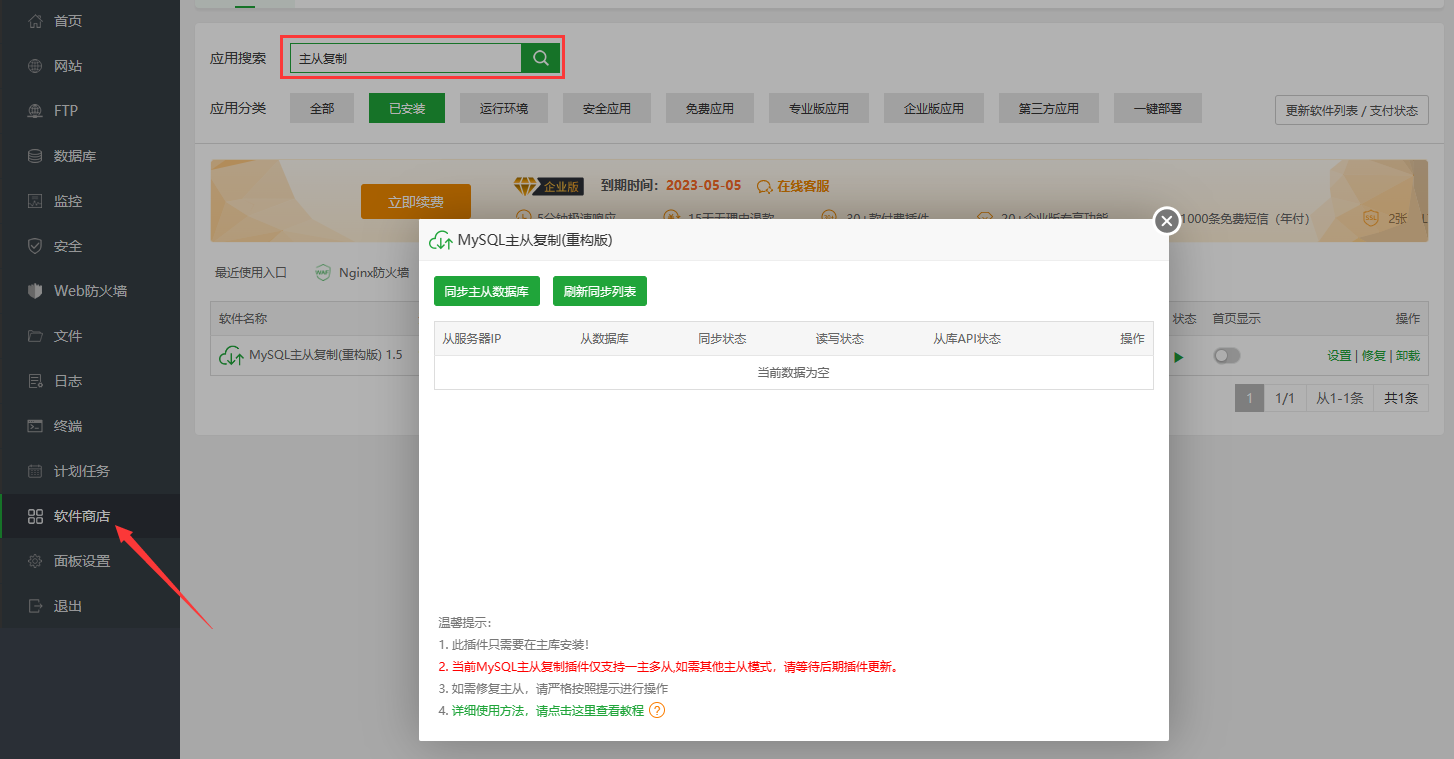Select the 第三方应用 category tab

pyautogui.click(x=1049, y=108)
